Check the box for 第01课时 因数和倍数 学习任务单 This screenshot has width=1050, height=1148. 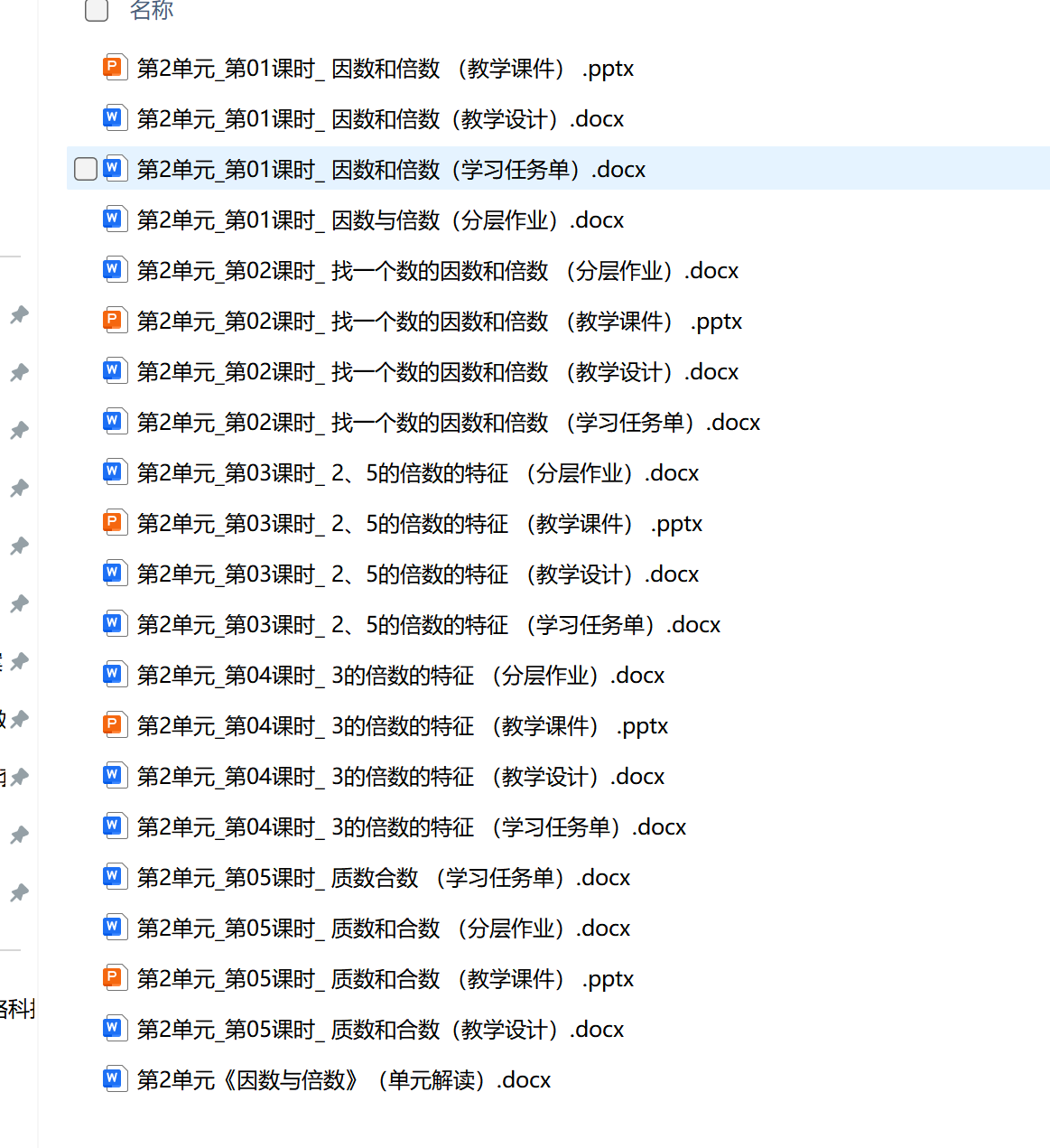(86, 169)
